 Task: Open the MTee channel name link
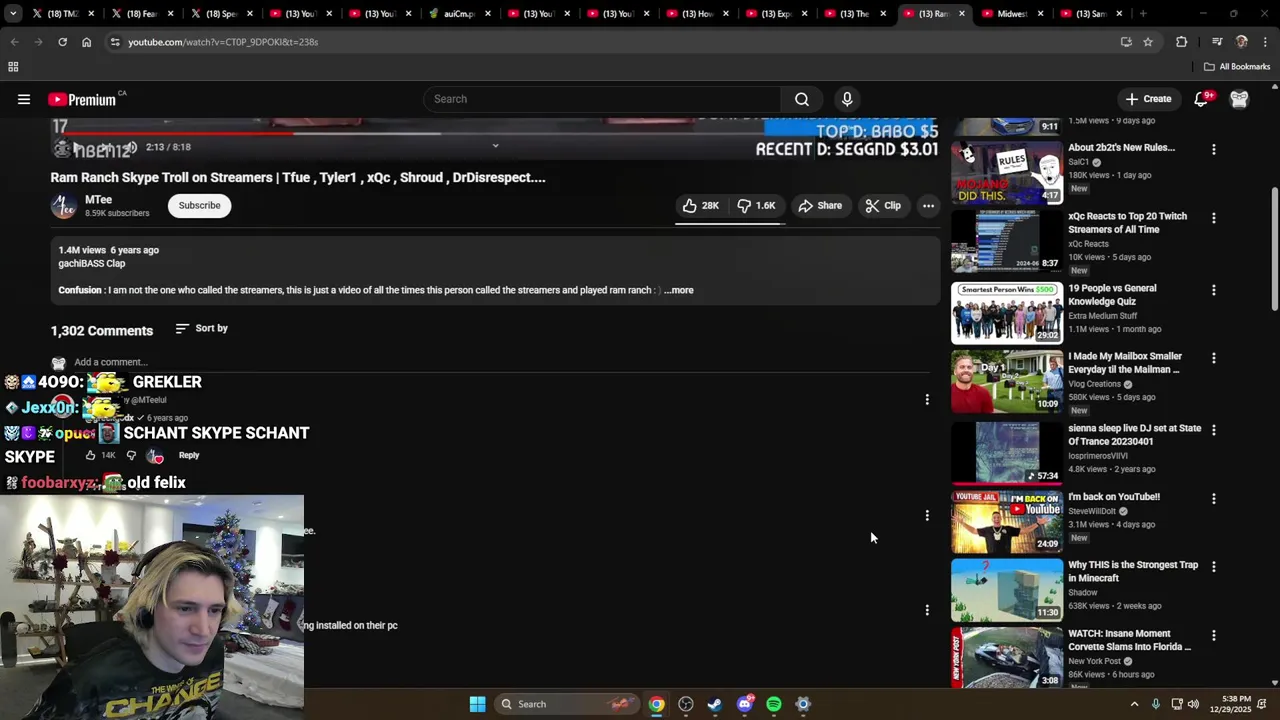click(x=98, y=199)
